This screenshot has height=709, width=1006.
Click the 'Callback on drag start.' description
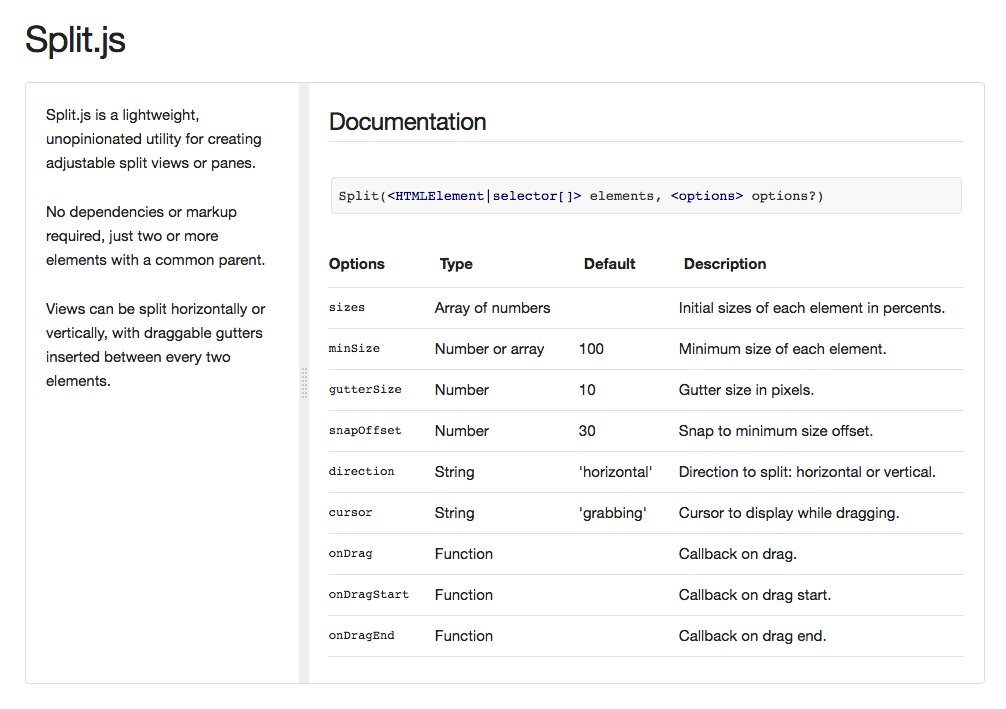(x=754, y=595)
